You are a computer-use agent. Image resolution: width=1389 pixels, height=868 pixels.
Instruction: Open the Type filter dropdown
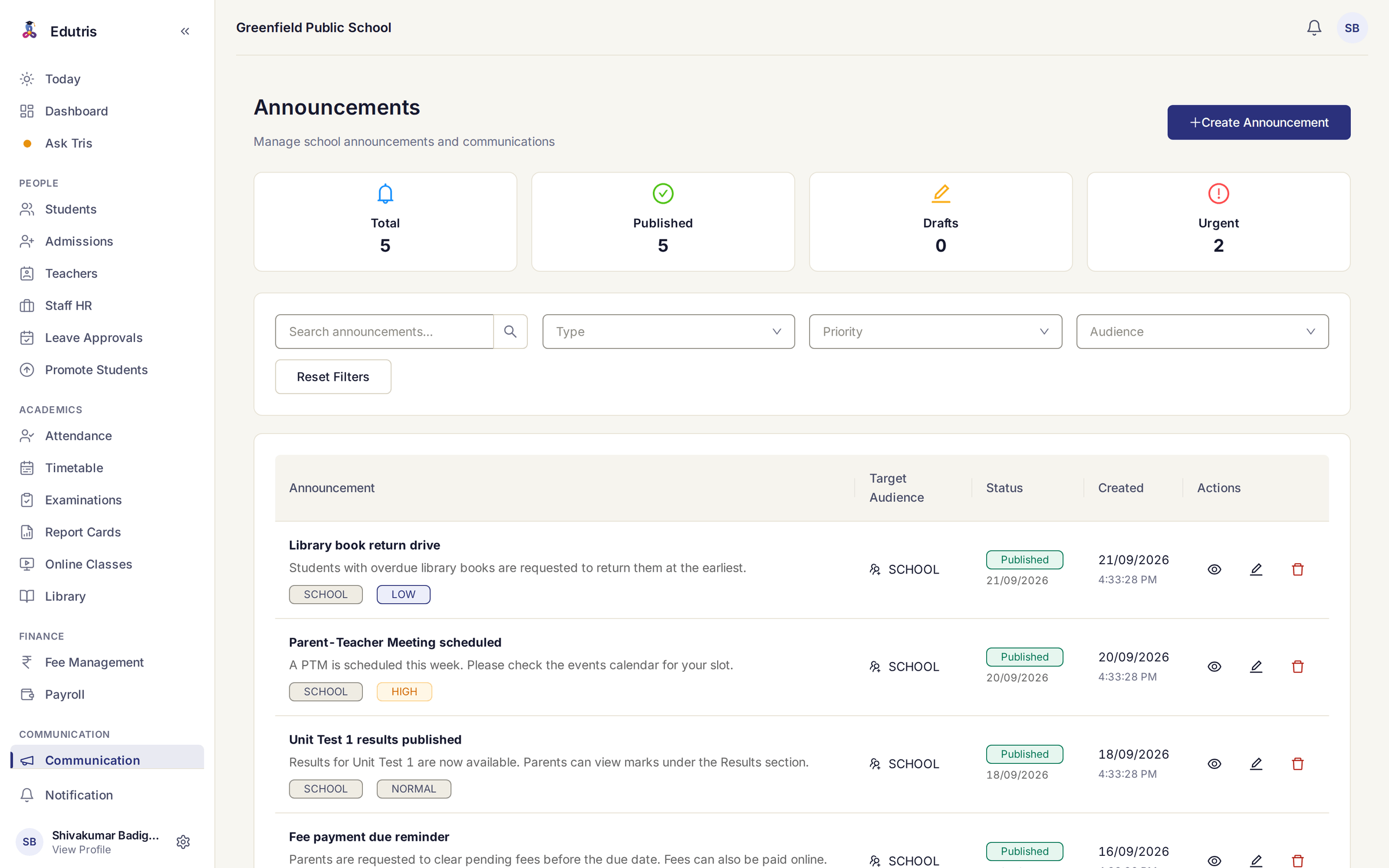tap(668, 332)
